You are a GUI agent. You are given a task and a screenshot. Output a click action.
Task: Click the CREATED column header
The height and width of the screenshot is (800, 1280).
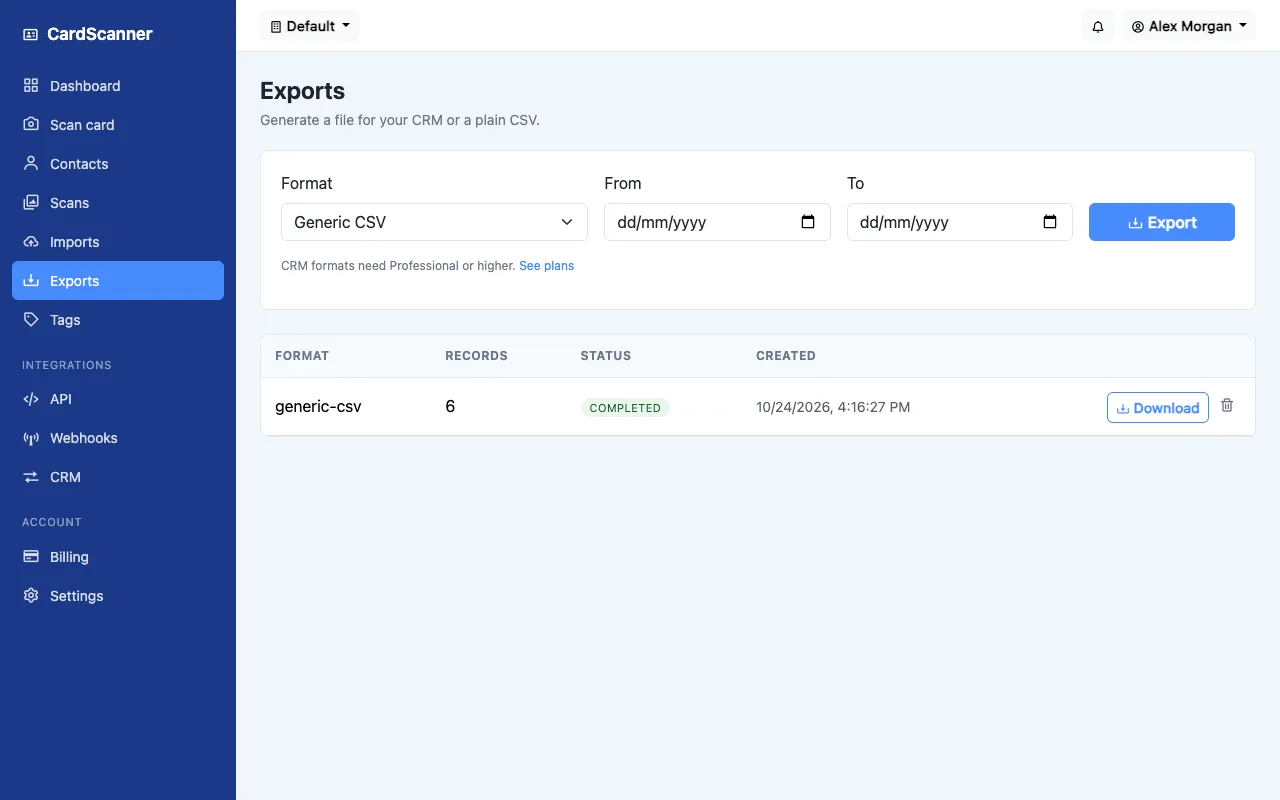click(786, 356)
